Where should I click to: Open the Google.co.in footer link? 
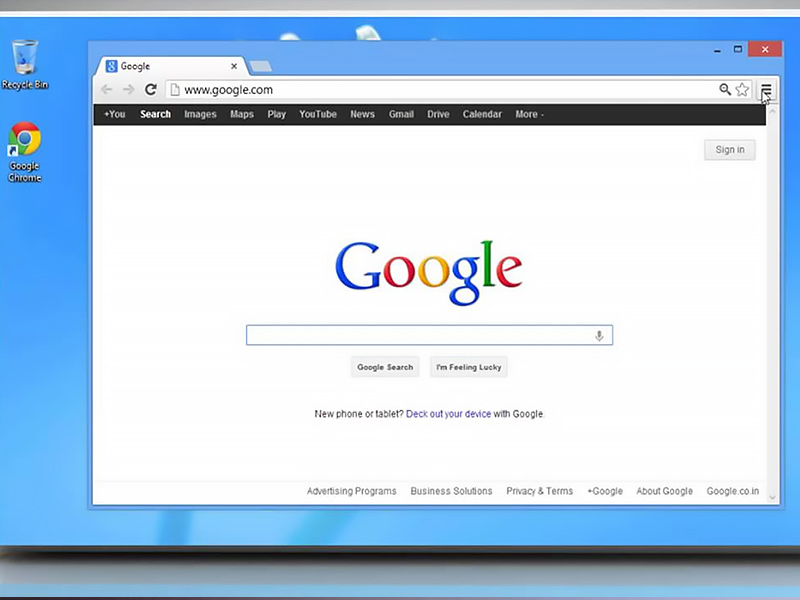click(x=733, y=491)
